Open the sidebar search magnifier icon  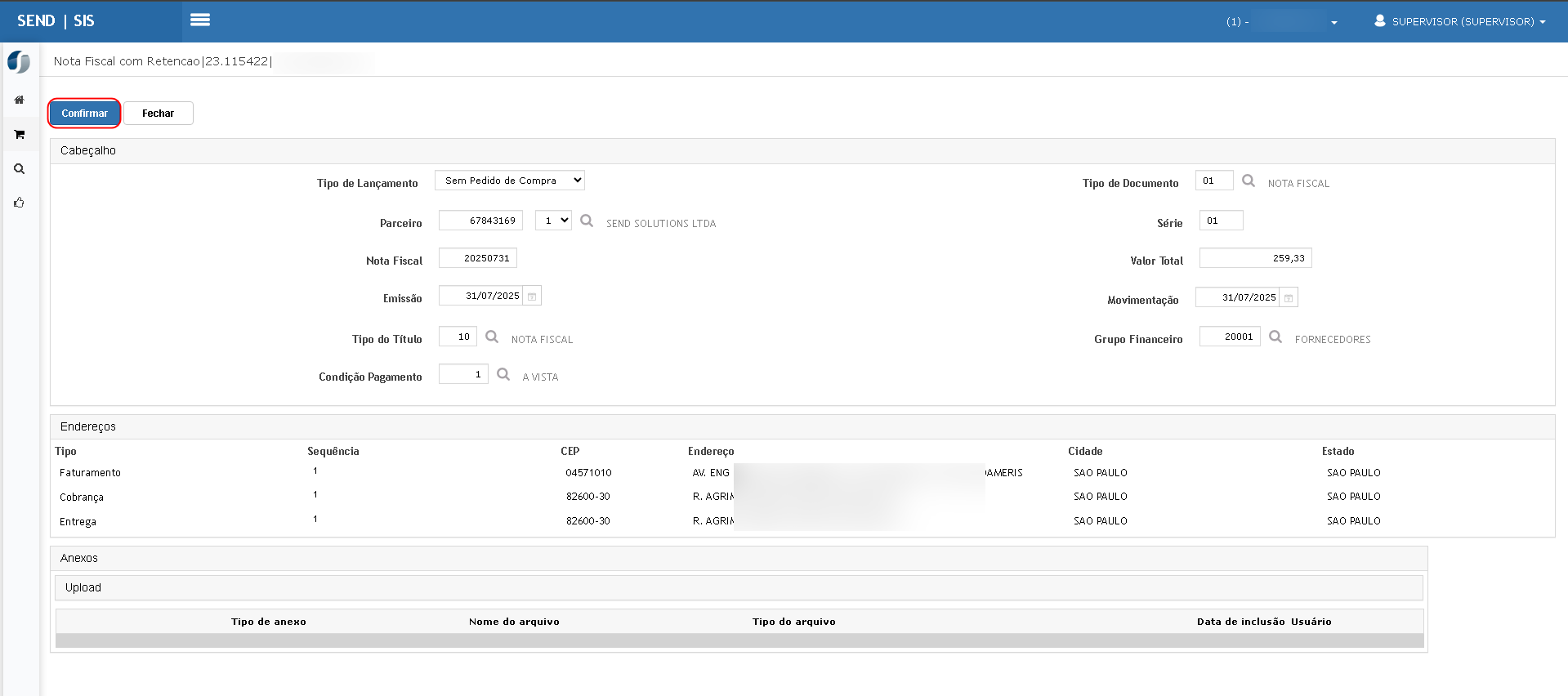[x=19, y=169]
